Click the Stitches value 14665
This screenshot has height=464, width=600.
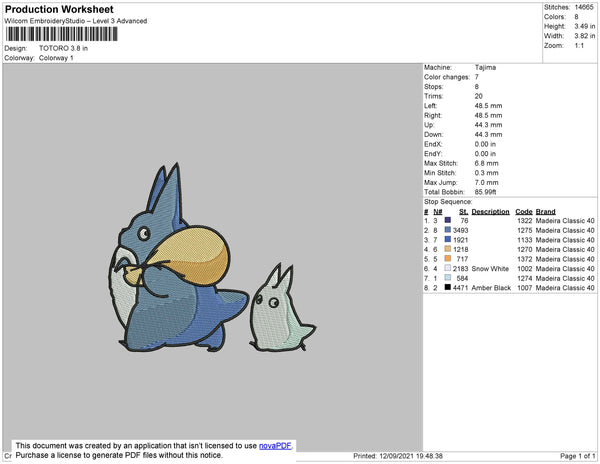pyautogui.click(x=584, y=7)
